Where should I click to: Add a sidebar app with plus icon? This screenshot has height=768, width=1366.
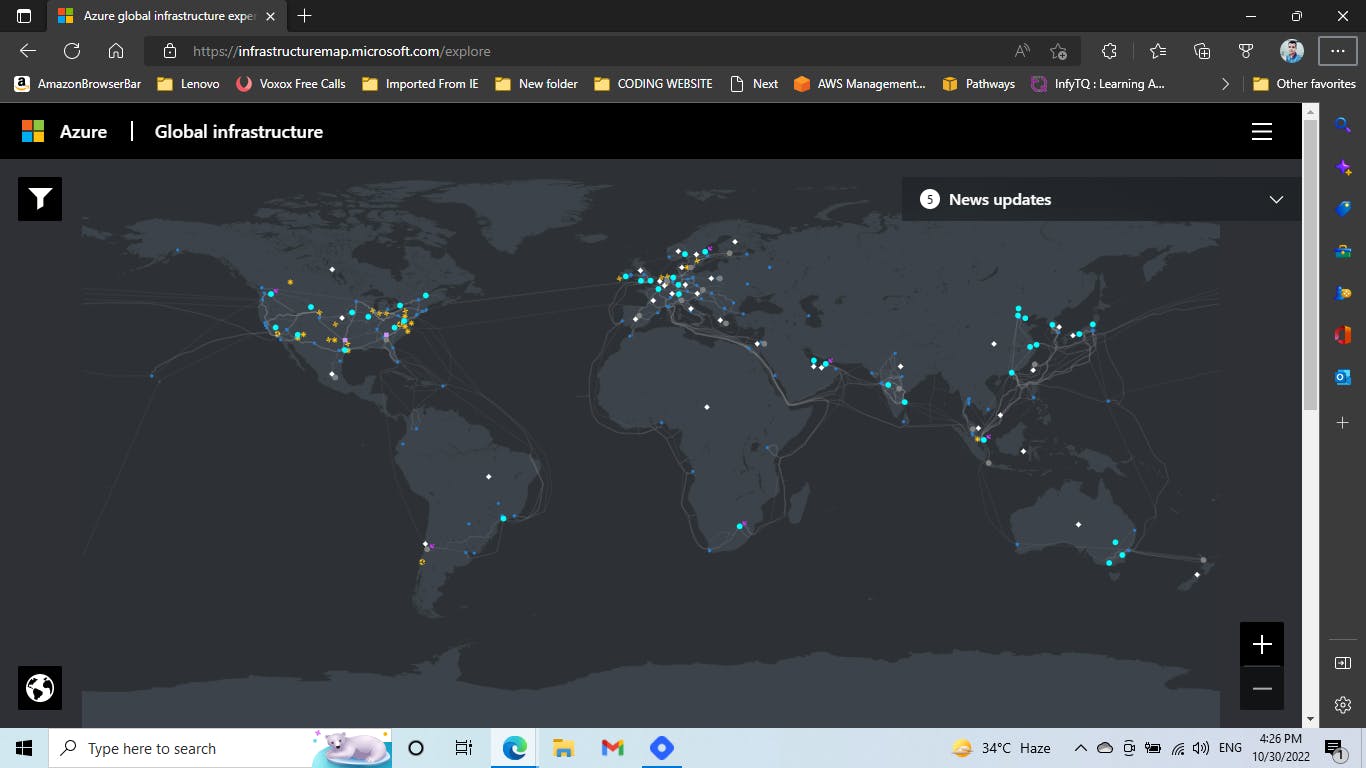tap(1343, 423)
